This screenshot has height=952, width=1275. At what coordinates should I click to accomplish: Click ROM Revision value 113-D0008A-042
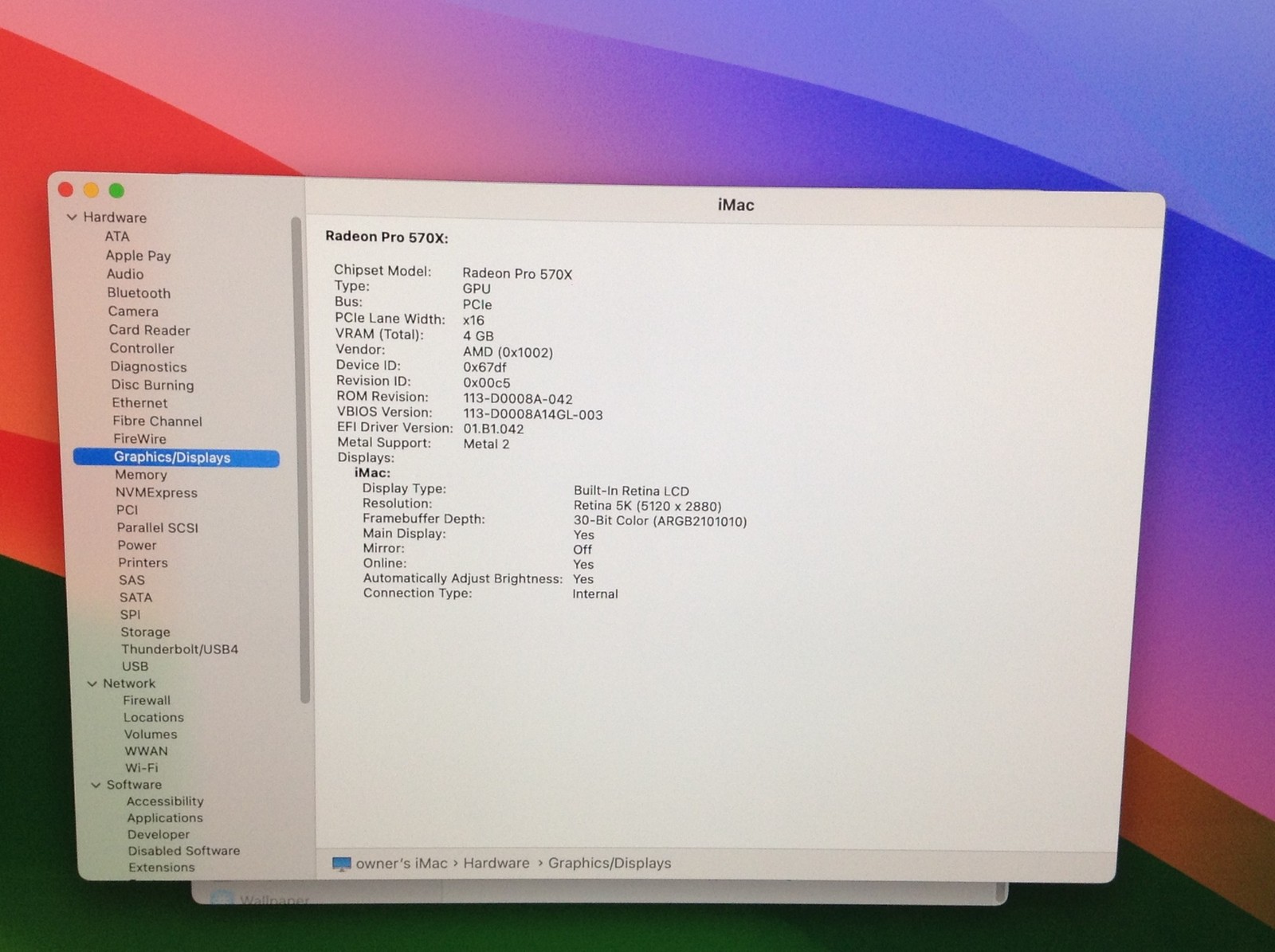[518, 399]
